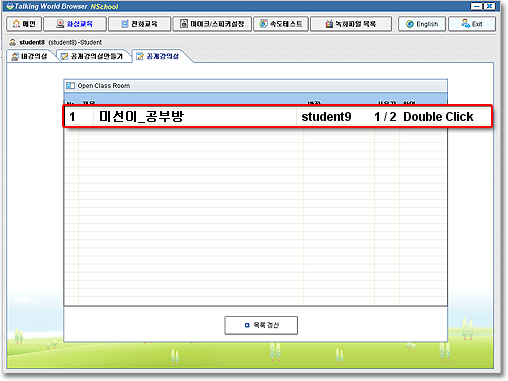Open the 화상교육 video education icon
This screenshot has height=381, width=508.
(x=60, y=24)
